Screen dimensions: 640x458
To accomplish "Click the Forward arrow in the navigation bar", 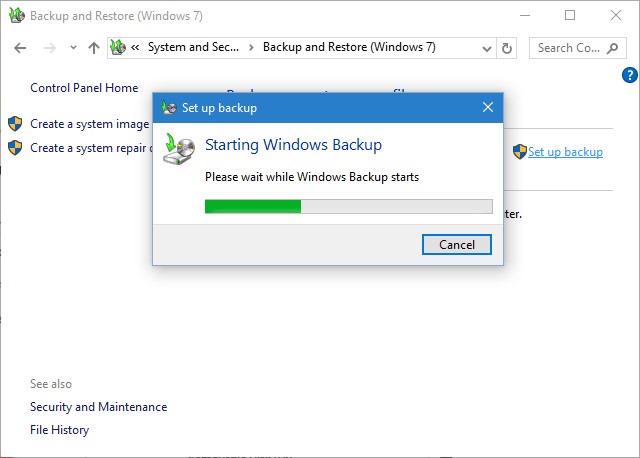I will tap(49, 48).
